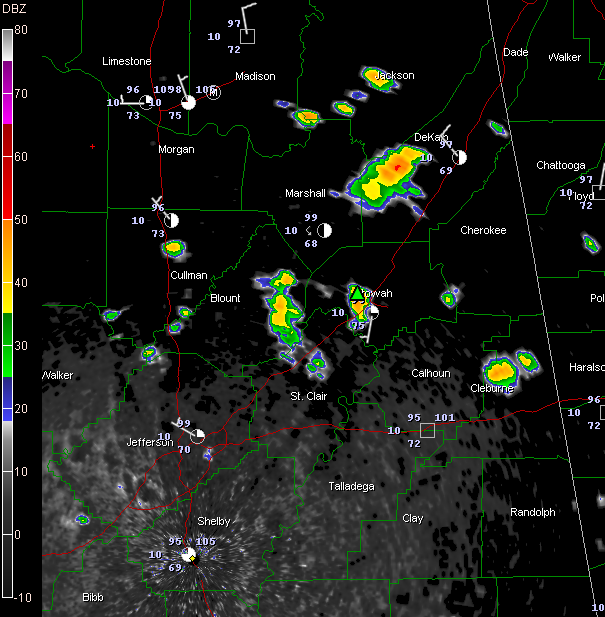
Task: Select the elongated storm cell in Blount County
Action: coord(282,310)
